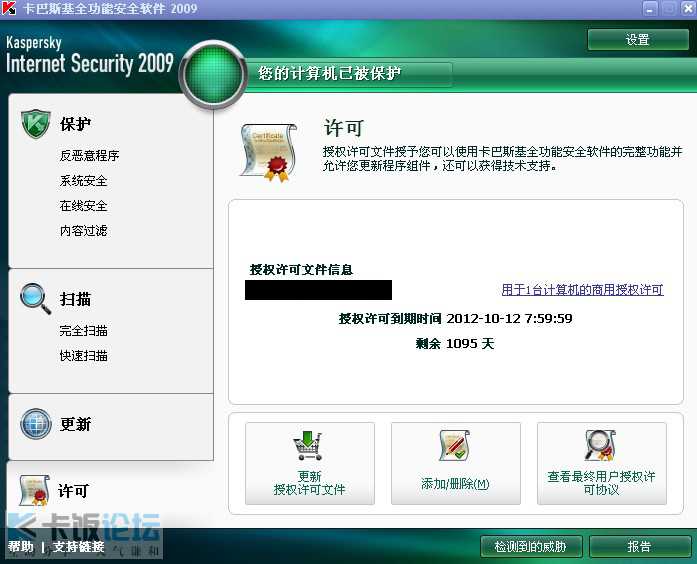Open 反恶意程序 under Protection

click(x=89, y=155)
